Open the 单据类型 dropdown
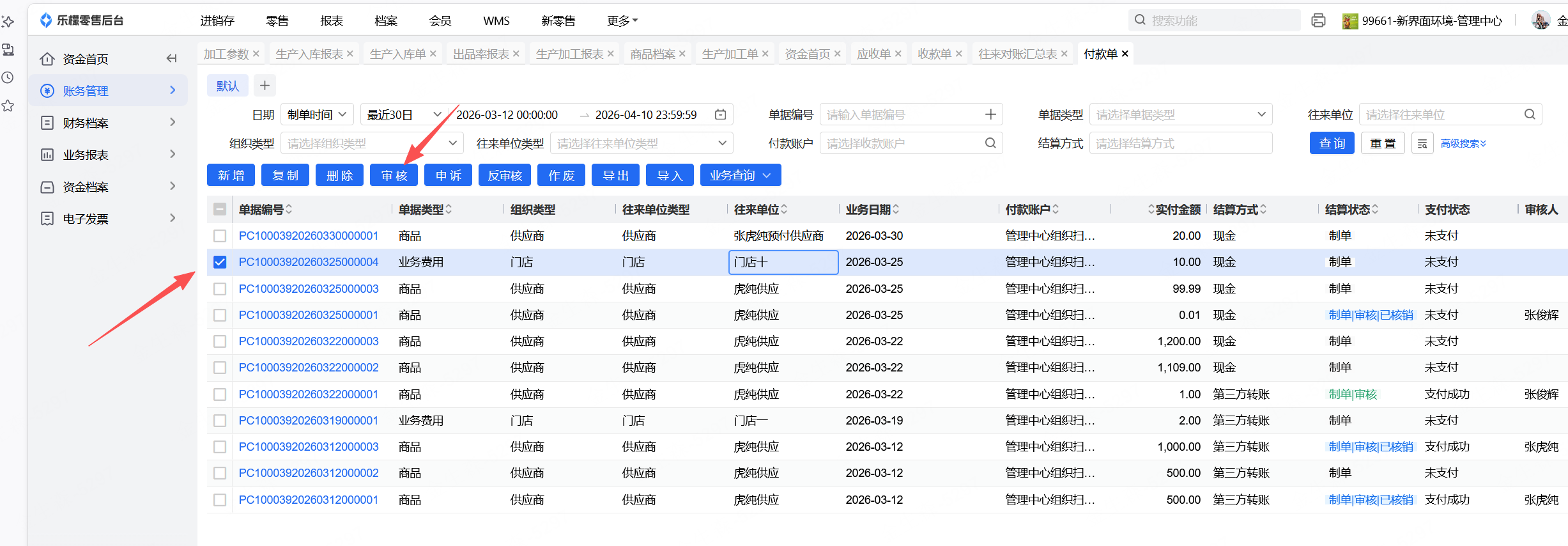Image resolution: width=1568 pixels, height=546 pixels. coord(1180,114)
